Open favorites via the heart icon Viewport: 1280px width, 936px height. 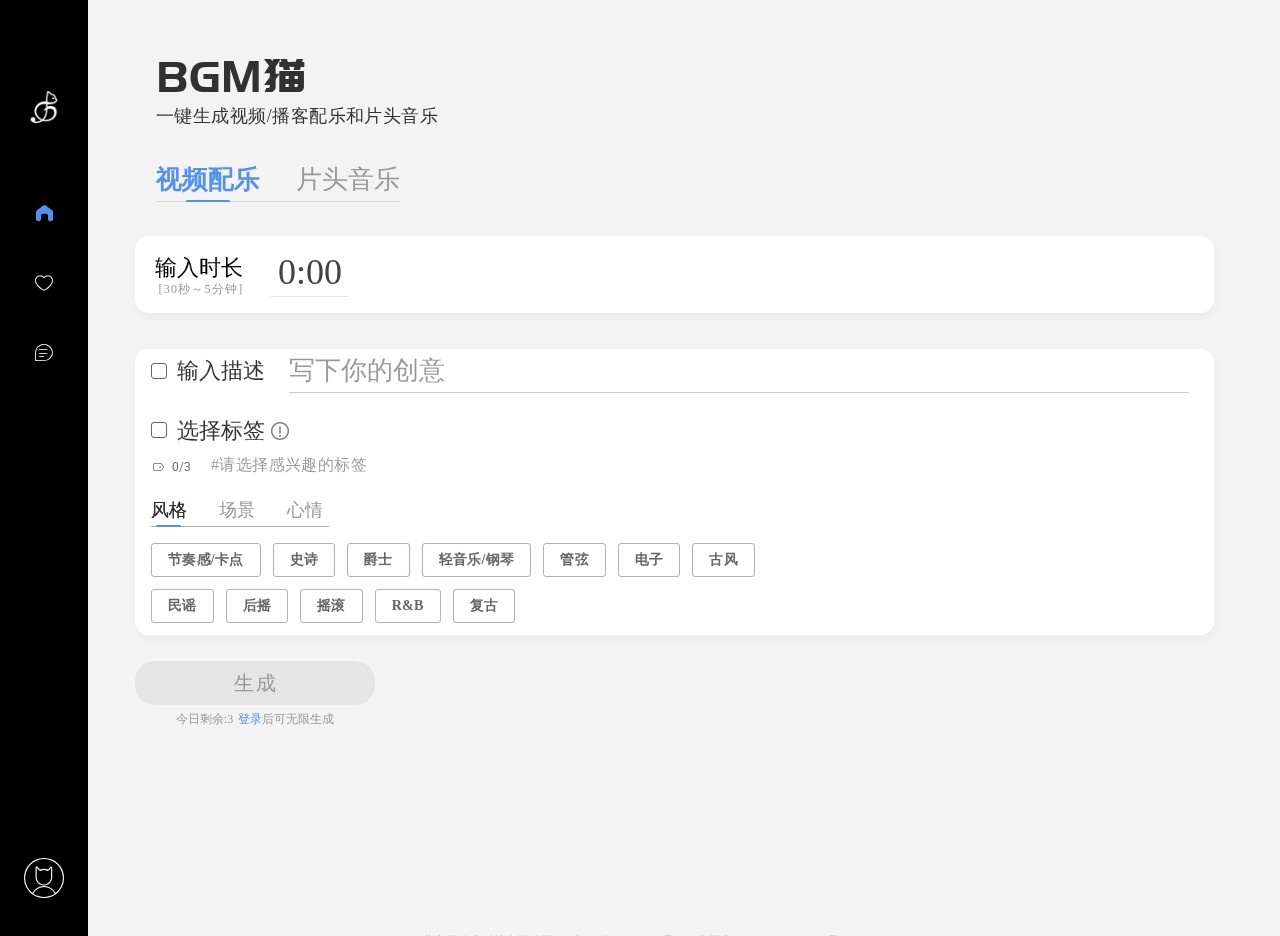coord(44,283)
